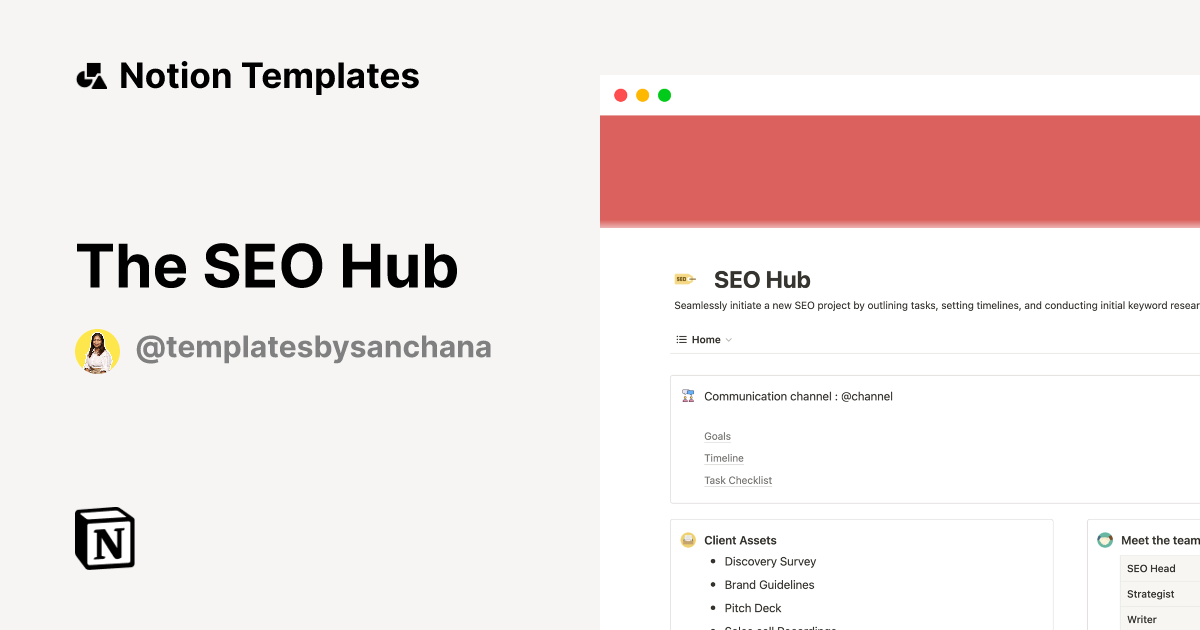Screen dimensions: 1200x630
Task: Click the @templatesbysanchana handle
Action: coord(314,347)
